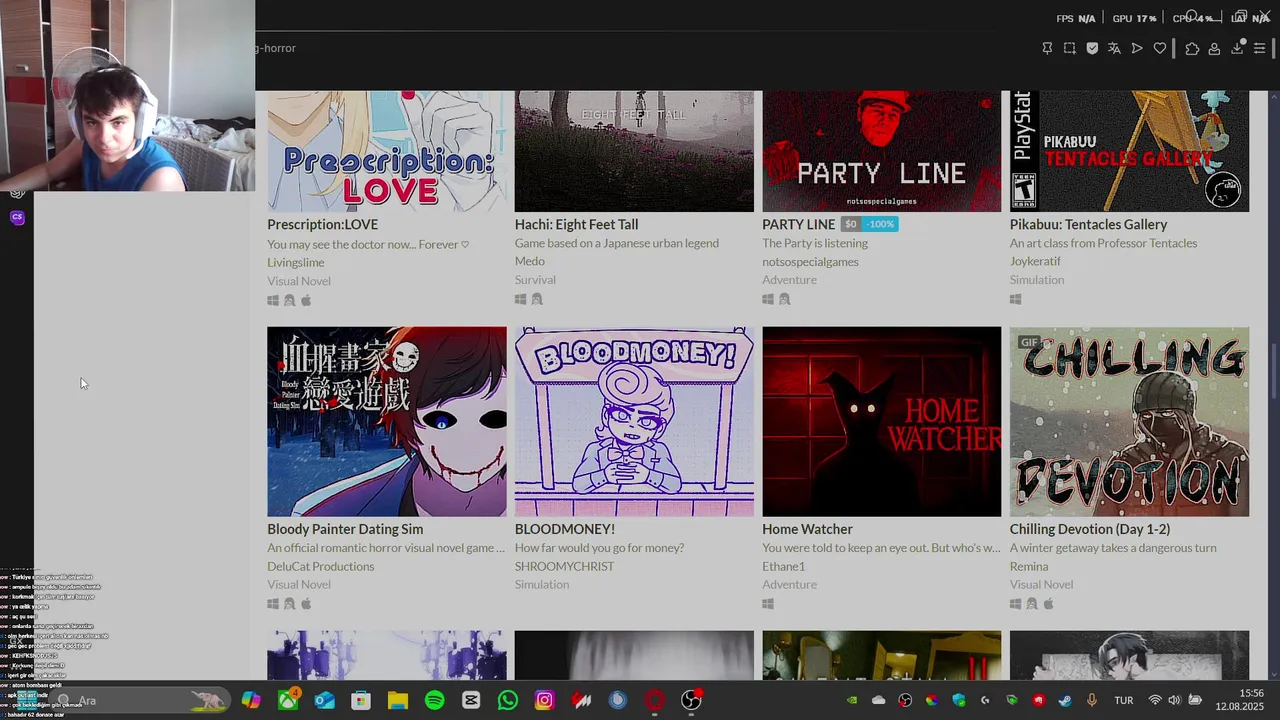Open the profile account icon
The height and width of the screenshot is (720, 1280).
click(x=1214, y=48)
